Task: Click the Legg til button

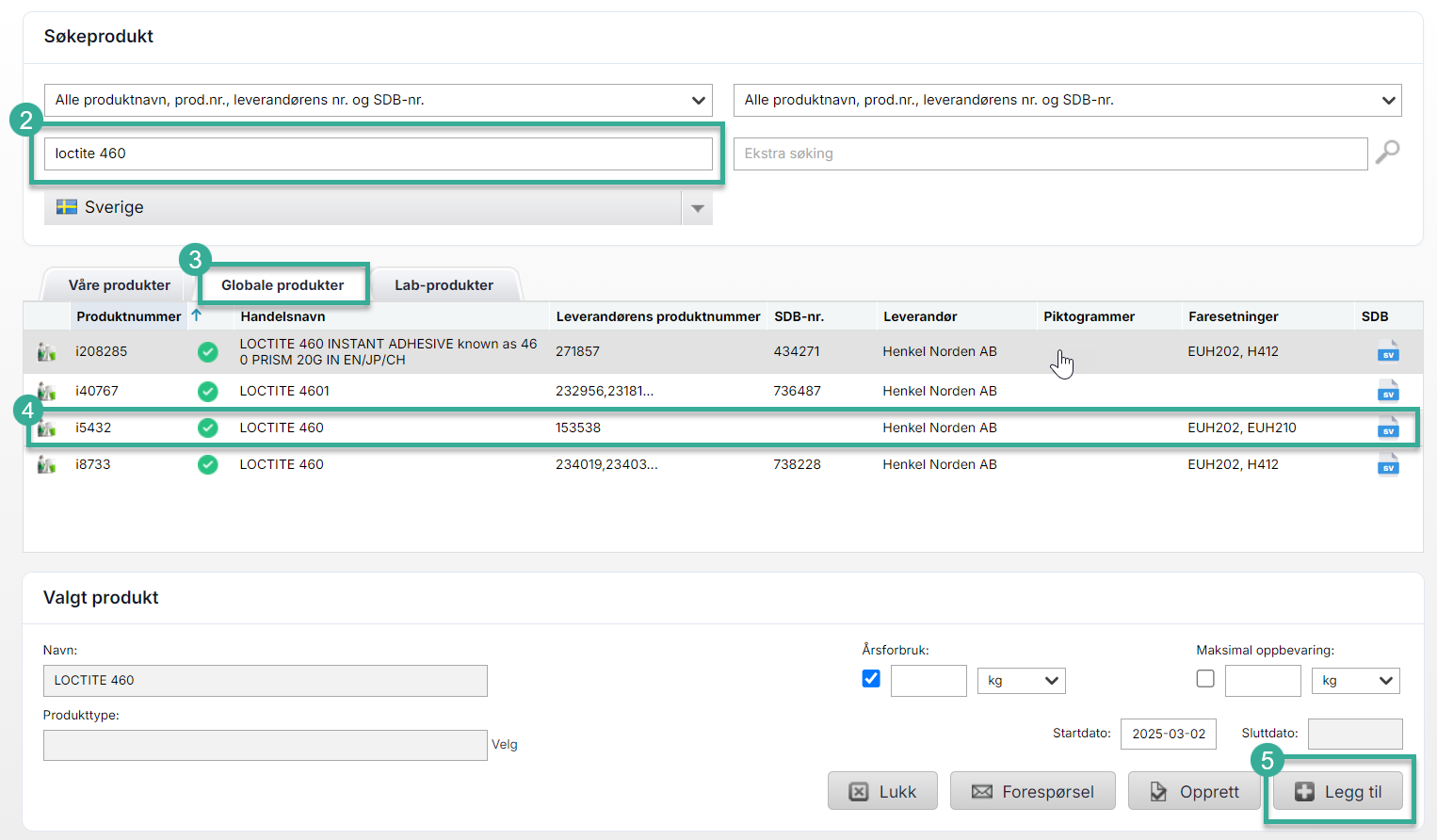Action: coord(1338,792)
